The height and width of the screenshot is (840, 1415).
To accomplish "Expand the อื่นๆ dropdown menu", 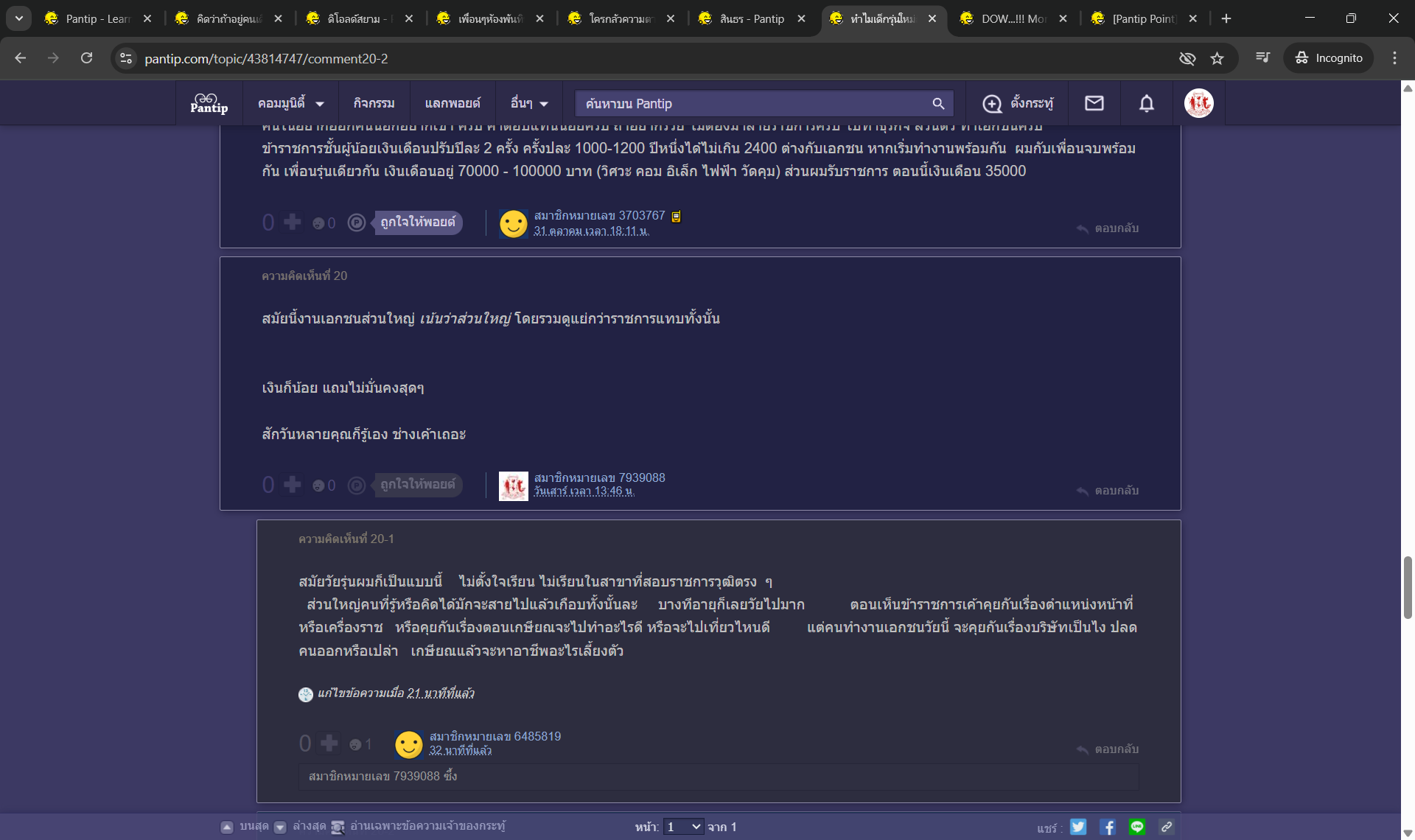I will tap(529, 103).
